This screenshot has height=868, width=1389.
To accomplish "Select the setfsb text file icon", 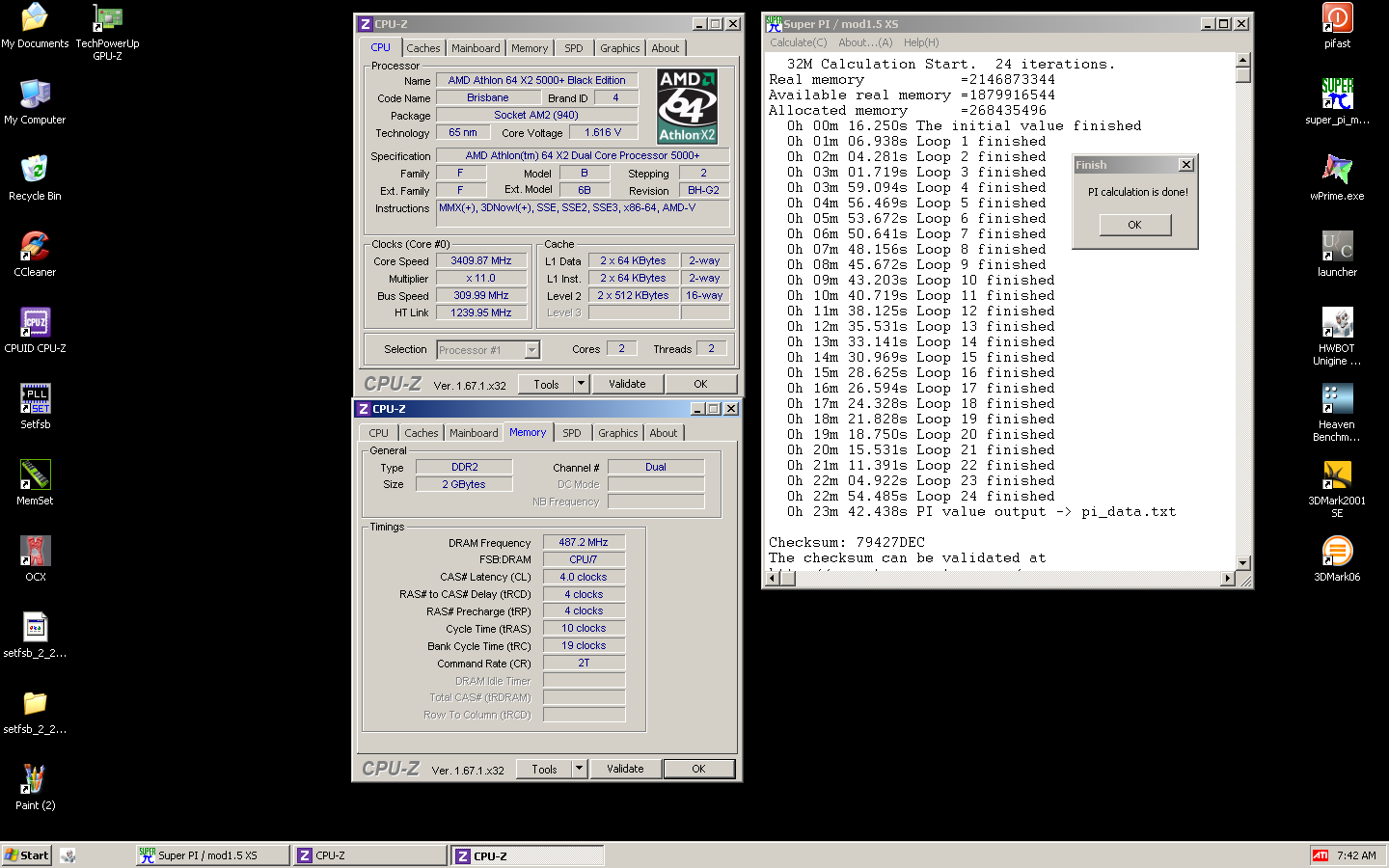I will (x=35, y=636).
